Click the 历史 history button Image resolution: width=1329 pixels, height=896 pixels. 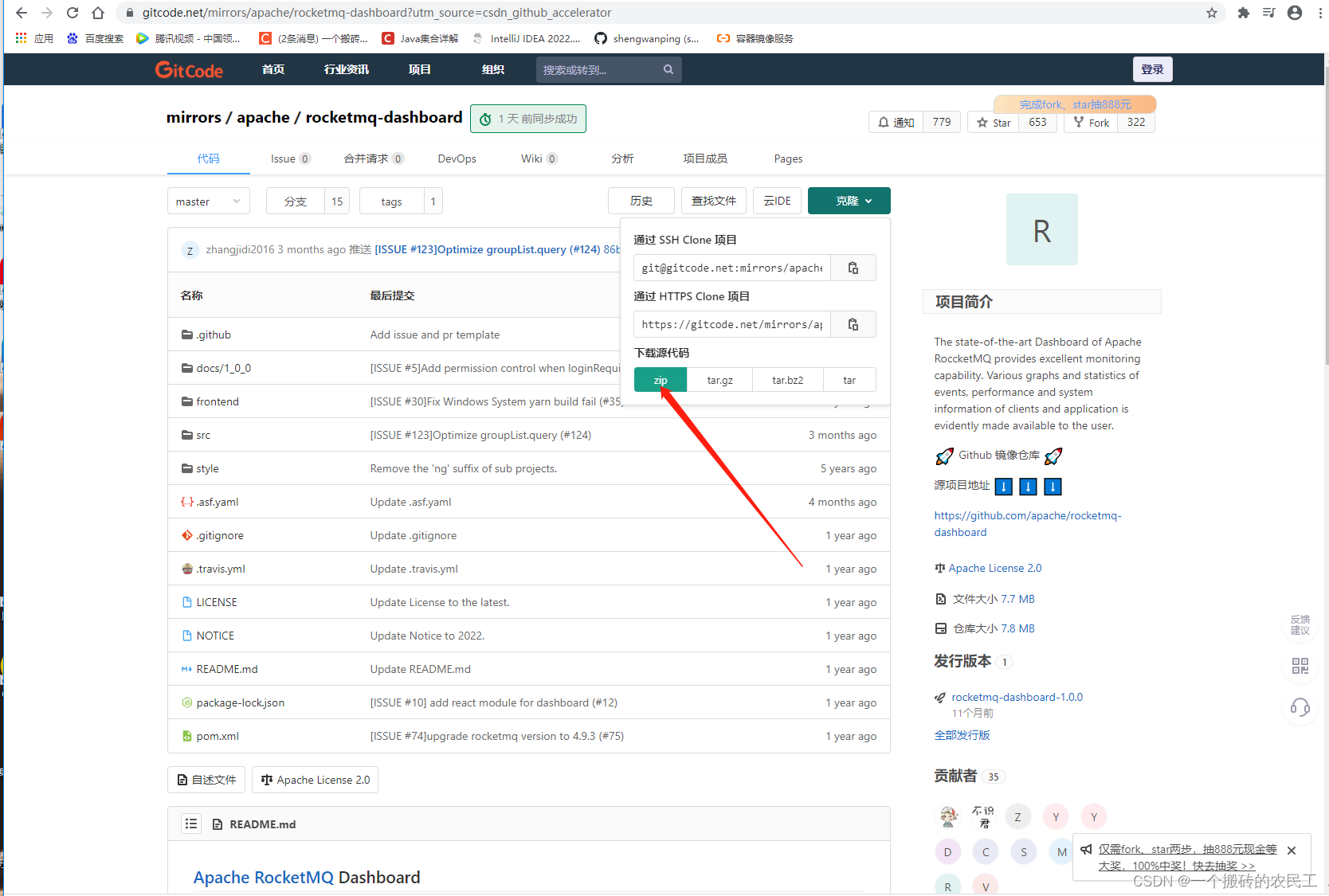(641, 201)
